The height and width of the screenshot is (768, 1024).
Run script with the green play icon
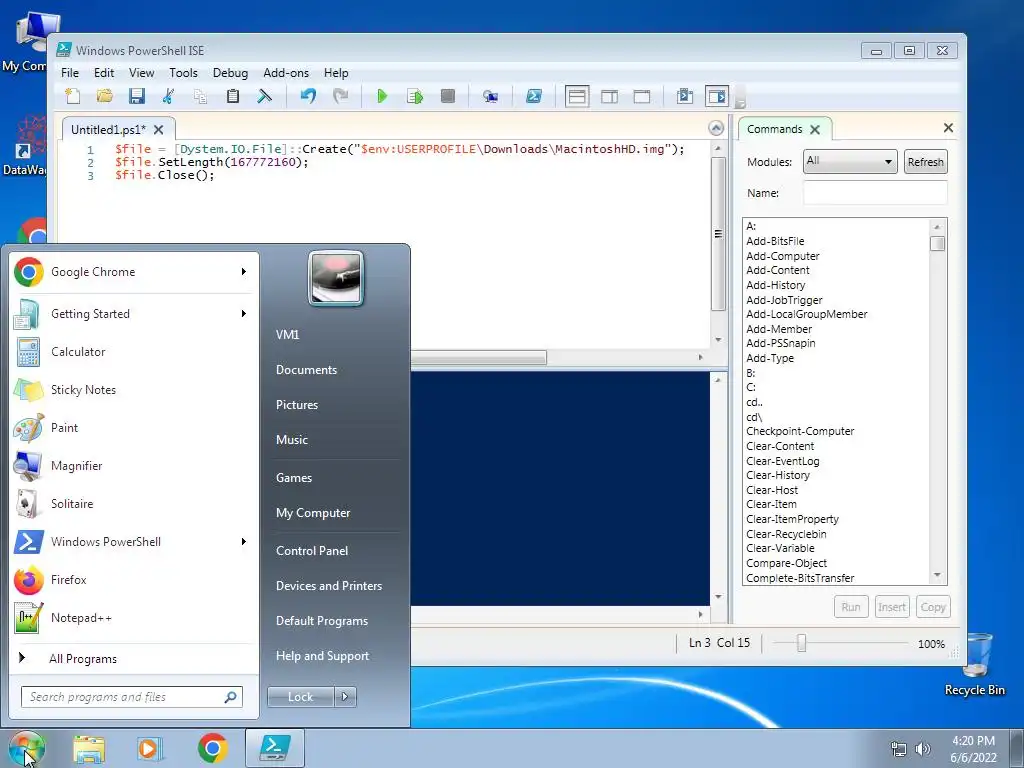382,97
